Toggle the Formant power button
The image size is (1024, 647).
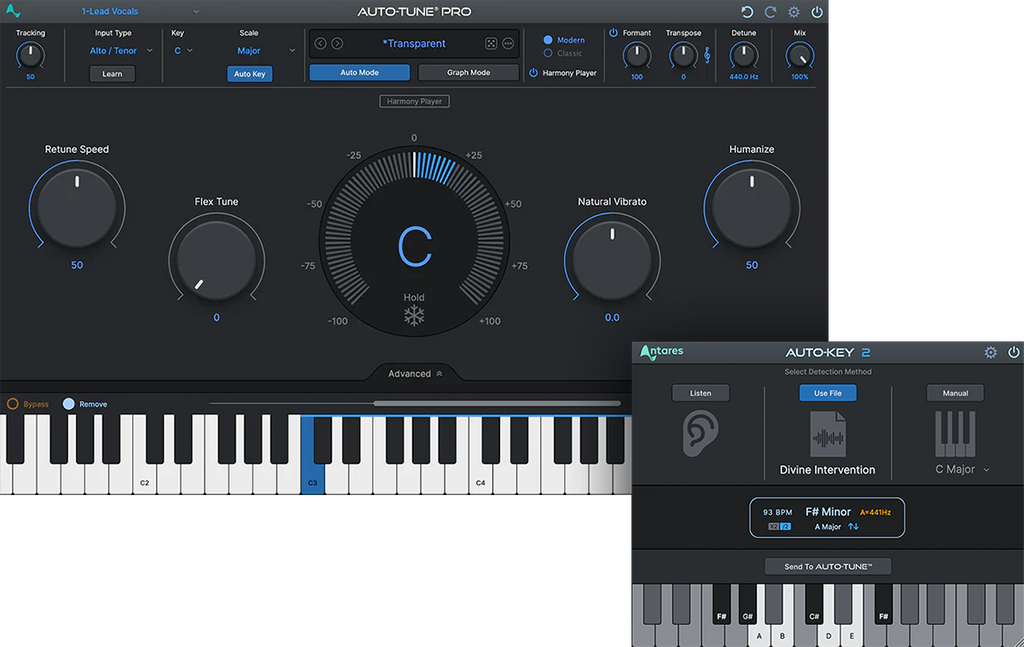(x=613, y=33)
